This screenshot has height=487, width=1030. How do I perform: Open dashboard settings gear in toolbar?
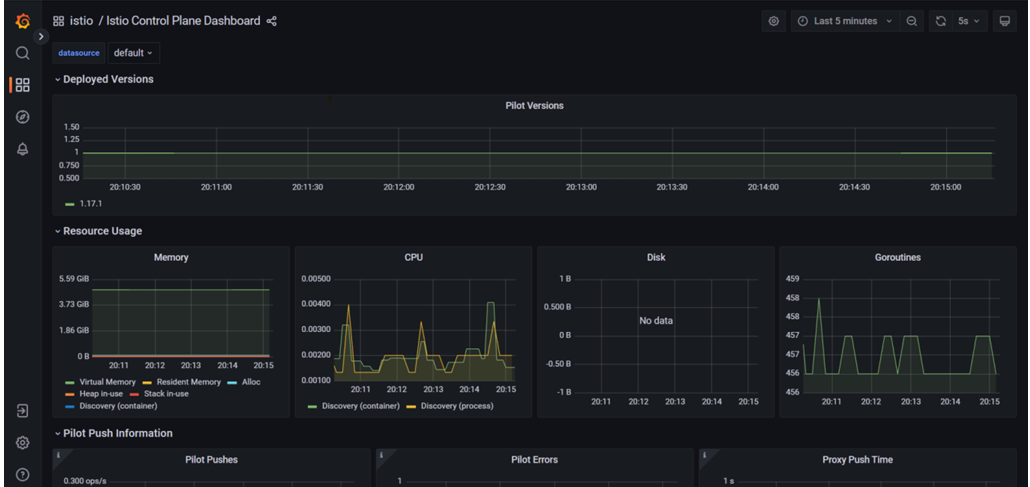774,21
